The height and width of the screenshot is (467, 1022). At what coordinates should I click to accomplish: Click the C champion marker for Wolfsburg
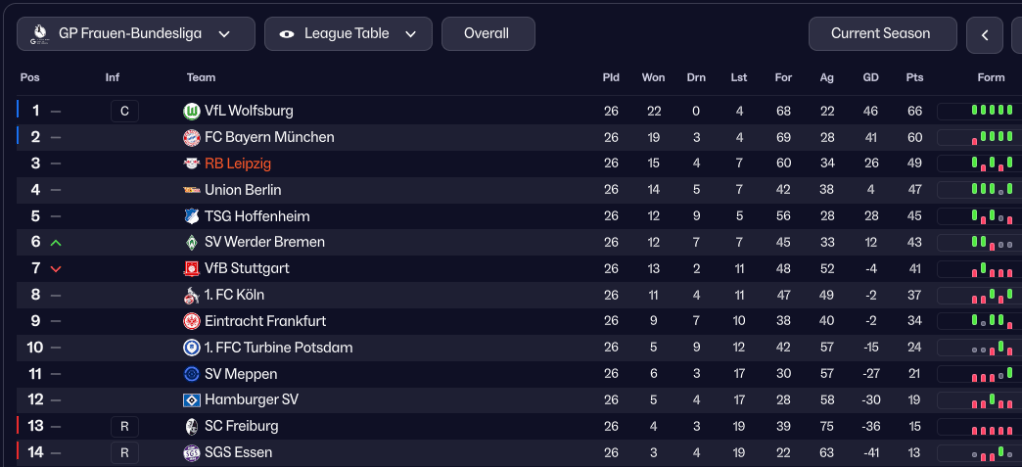(x=124, y=111)
